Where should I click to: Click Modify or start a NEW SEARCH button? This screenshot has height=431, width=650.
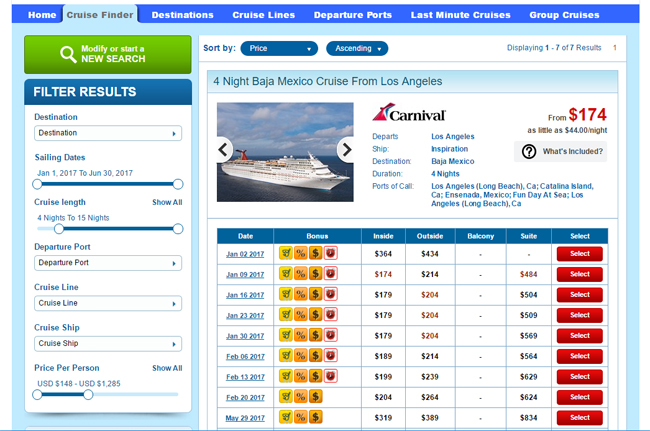tap(108, 54)
